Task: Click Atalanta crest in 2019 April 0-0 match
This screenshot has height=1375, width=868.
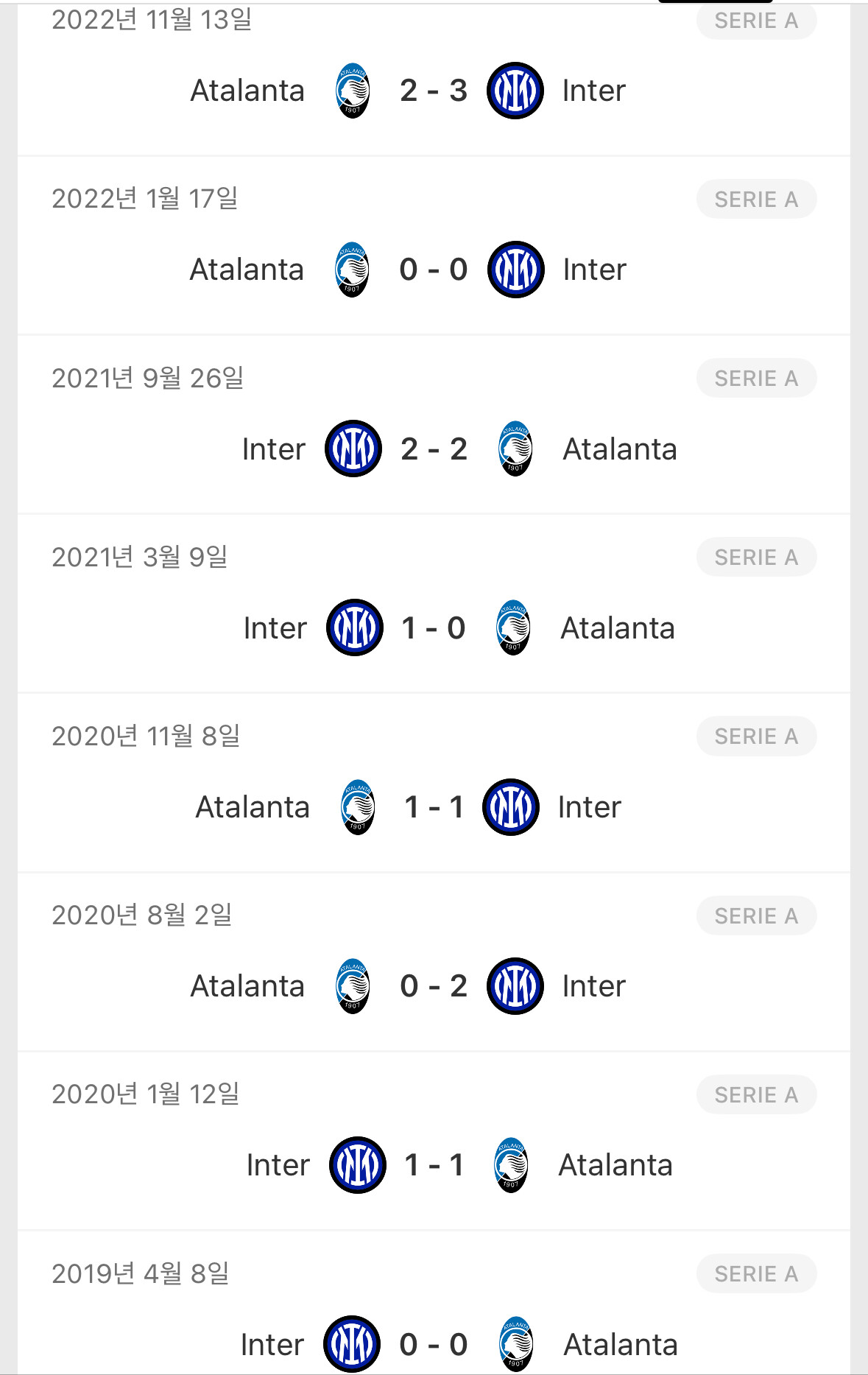Action: pos(516,1344)
